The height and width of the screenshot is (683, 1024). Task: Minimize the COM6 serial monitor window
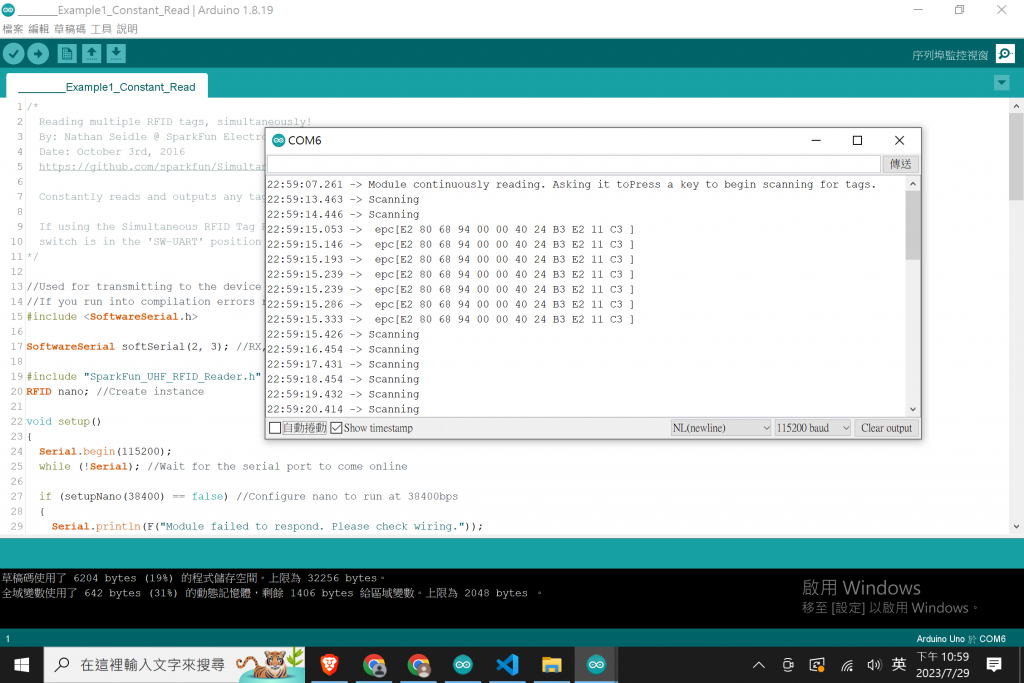click(816, 140)
